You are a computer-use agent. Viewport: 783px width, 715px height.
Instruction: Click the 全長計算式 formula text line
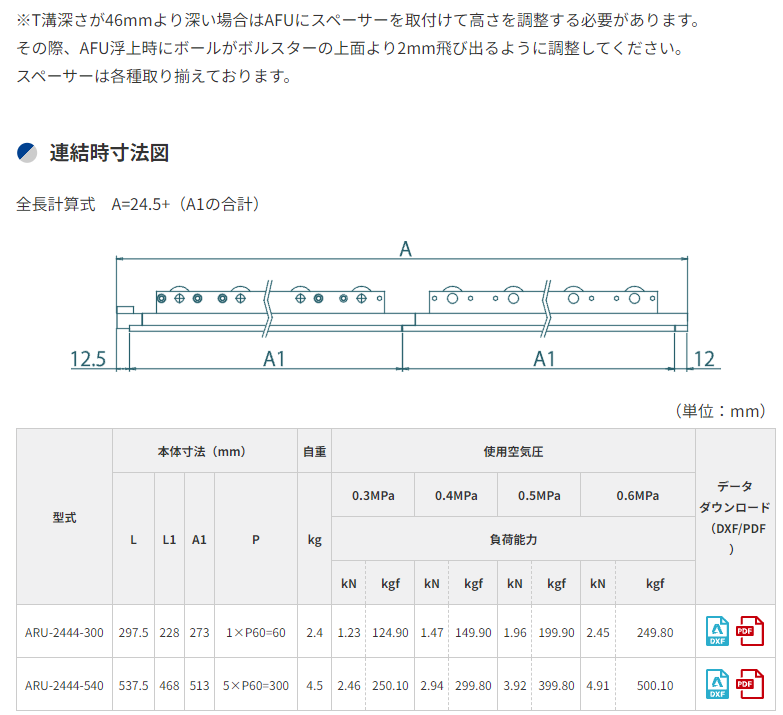point(140,204)
